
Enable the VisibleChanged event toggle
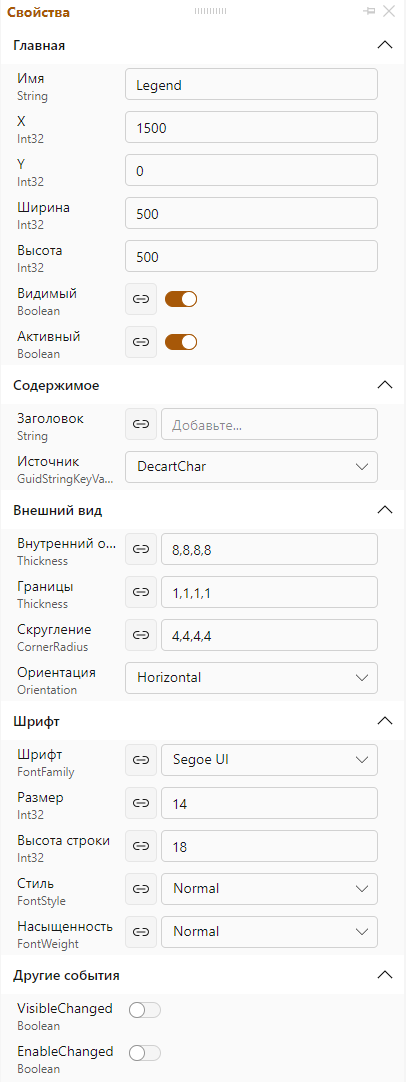coord(145,1010)
